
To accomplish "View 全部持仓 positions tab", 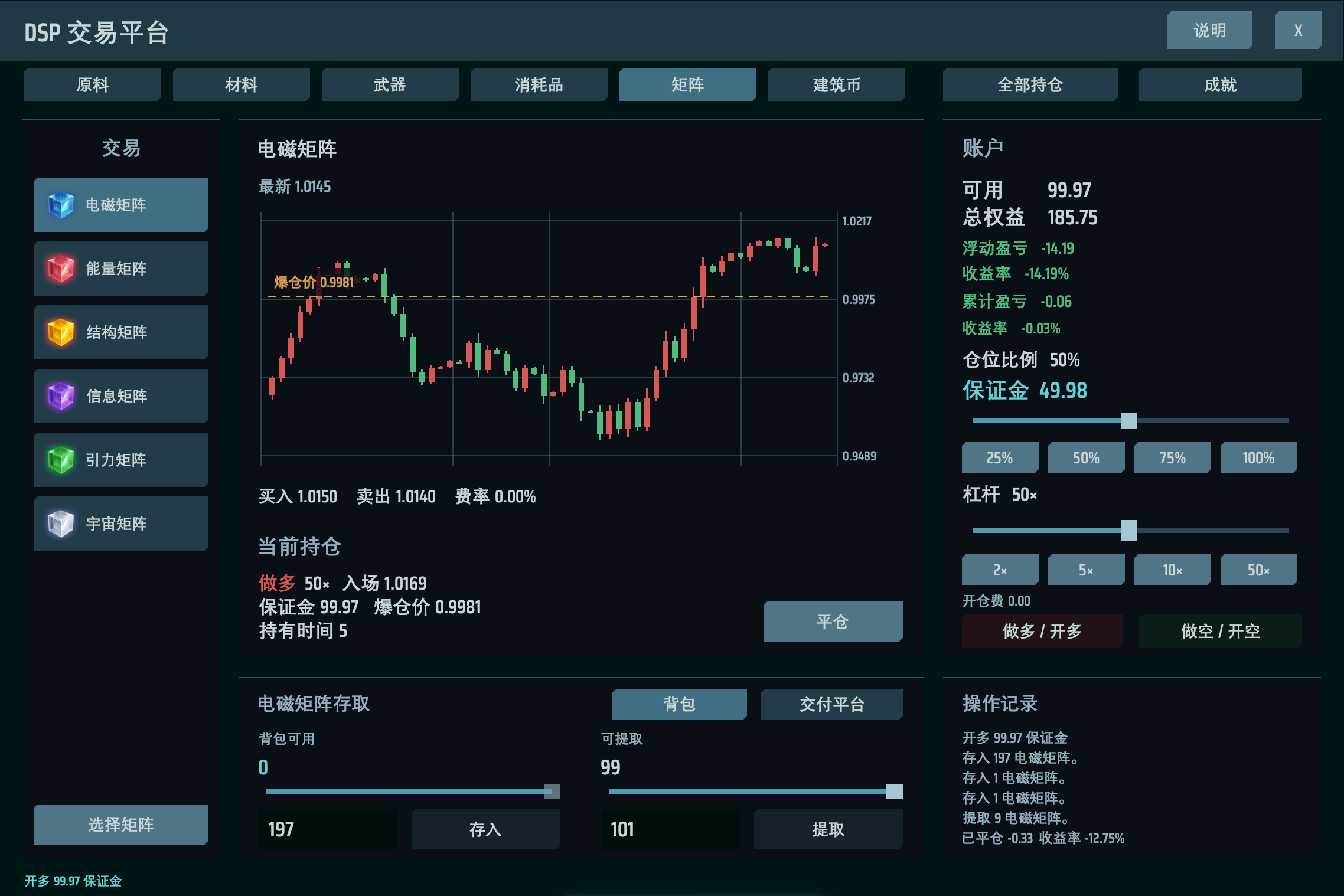I will click(1030, 84).
